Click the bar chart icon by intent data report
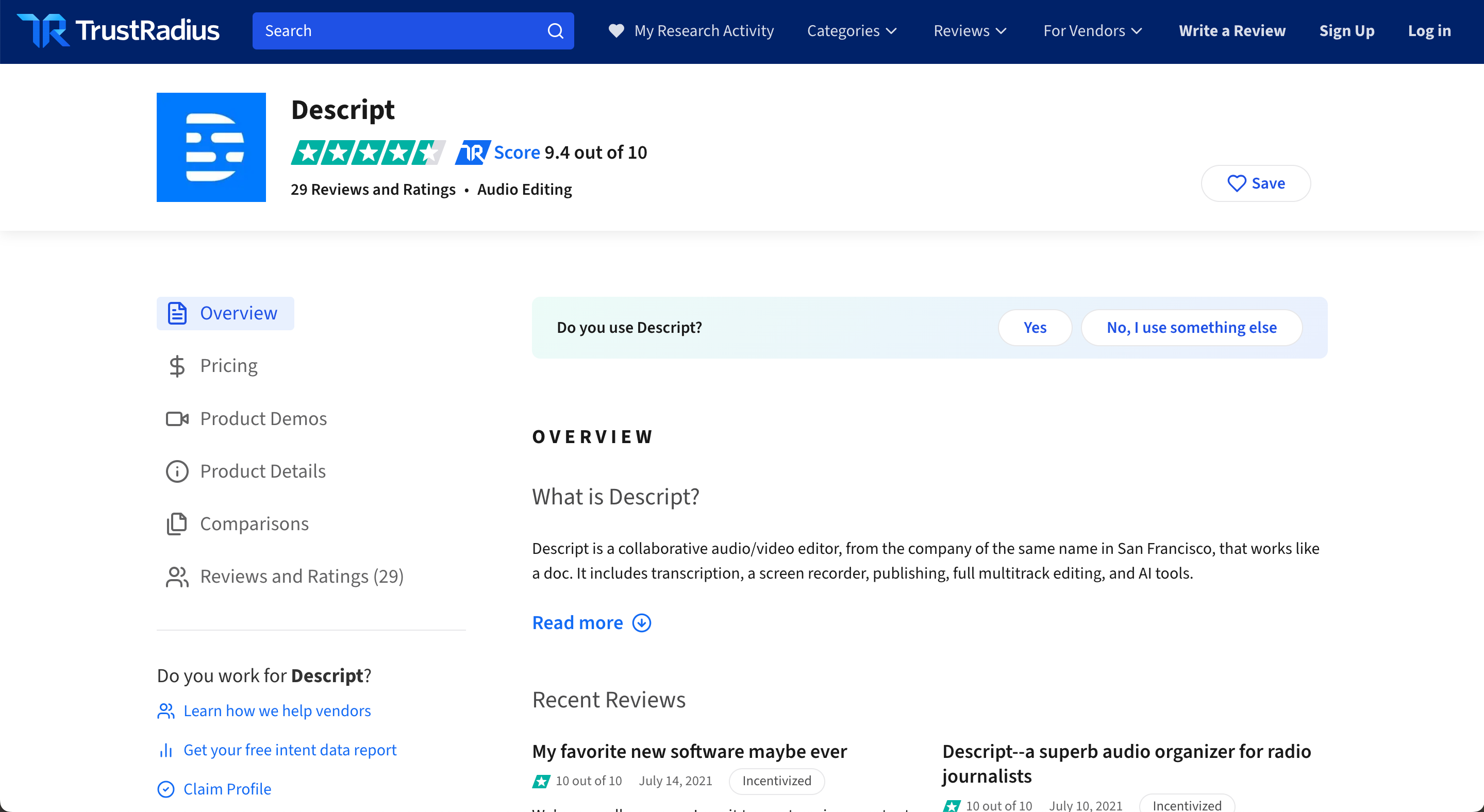The width and height of the screenshot is (1484, 812). pos(166,750)
